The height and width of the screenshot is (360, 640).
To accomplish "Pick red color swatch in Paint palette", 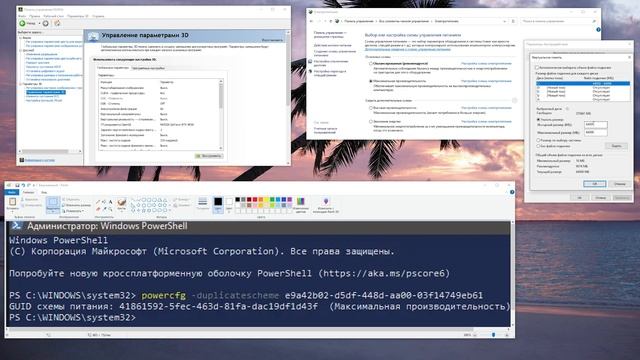I will [255, 200].
